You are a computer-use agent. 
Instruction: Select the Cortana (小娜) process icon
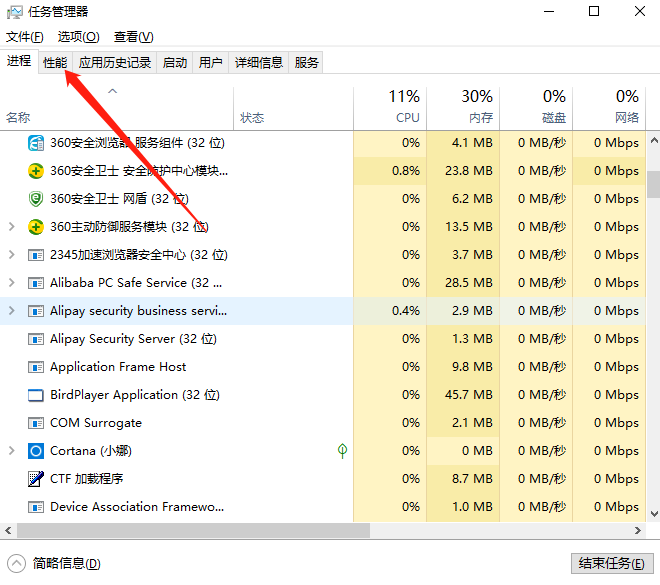click(36, 451)
